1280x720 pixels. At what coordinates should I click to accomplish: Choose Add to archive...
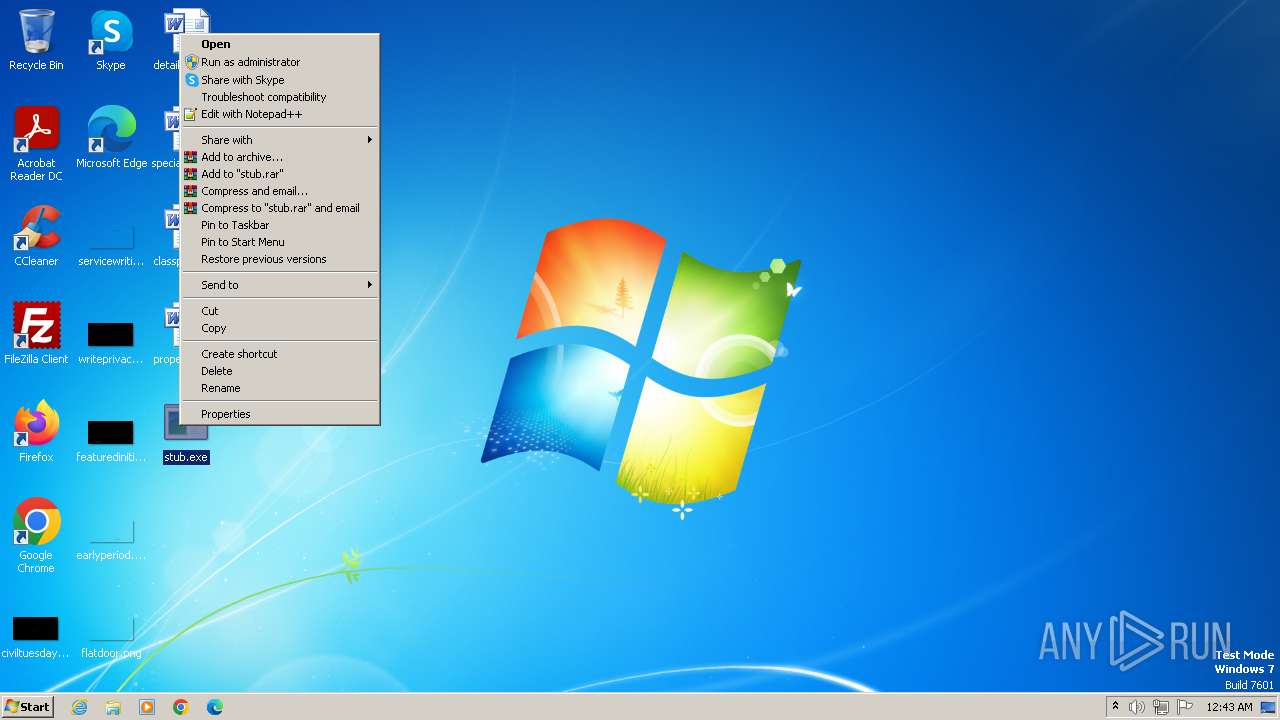tap(280, 157)
